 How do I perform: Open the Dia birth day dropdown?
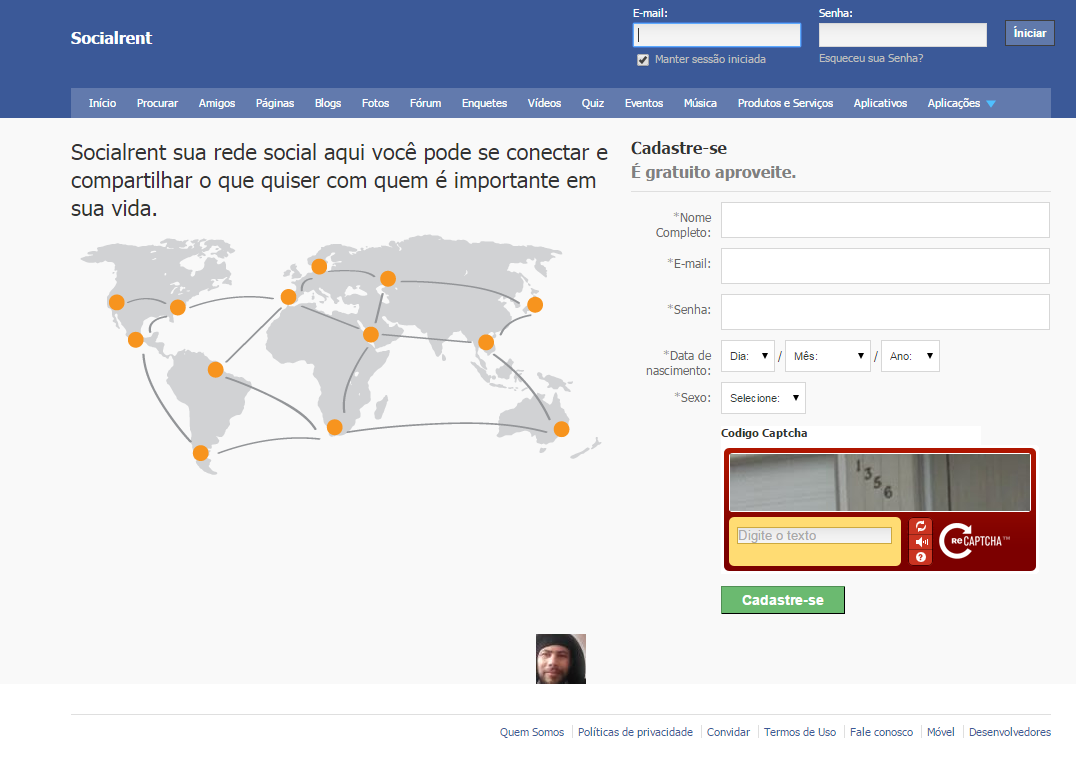[748, 356]
